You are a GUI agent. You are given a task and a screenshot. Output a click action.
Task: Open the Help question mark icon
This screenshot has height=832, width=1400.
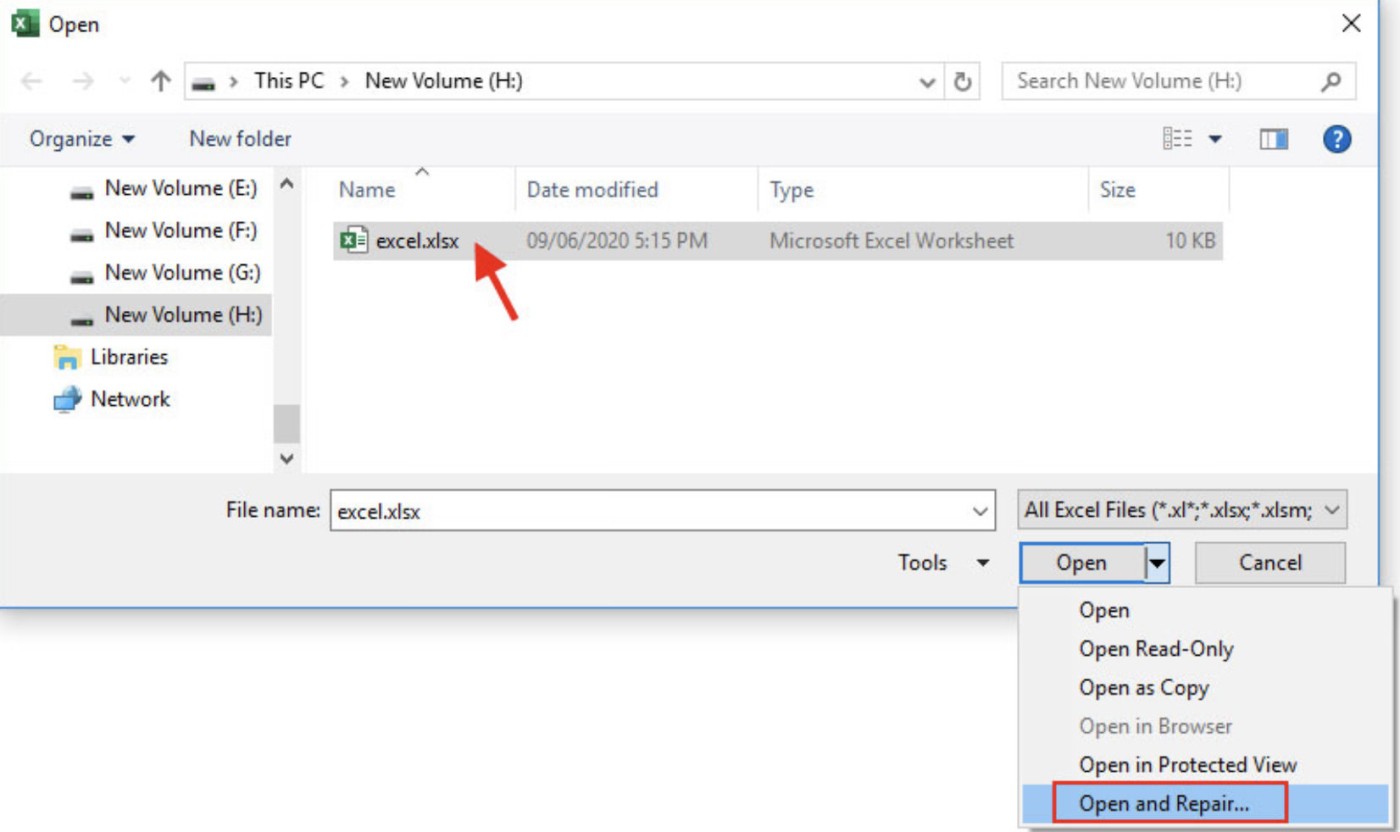pyautogui.click(x=1337, y=139)
